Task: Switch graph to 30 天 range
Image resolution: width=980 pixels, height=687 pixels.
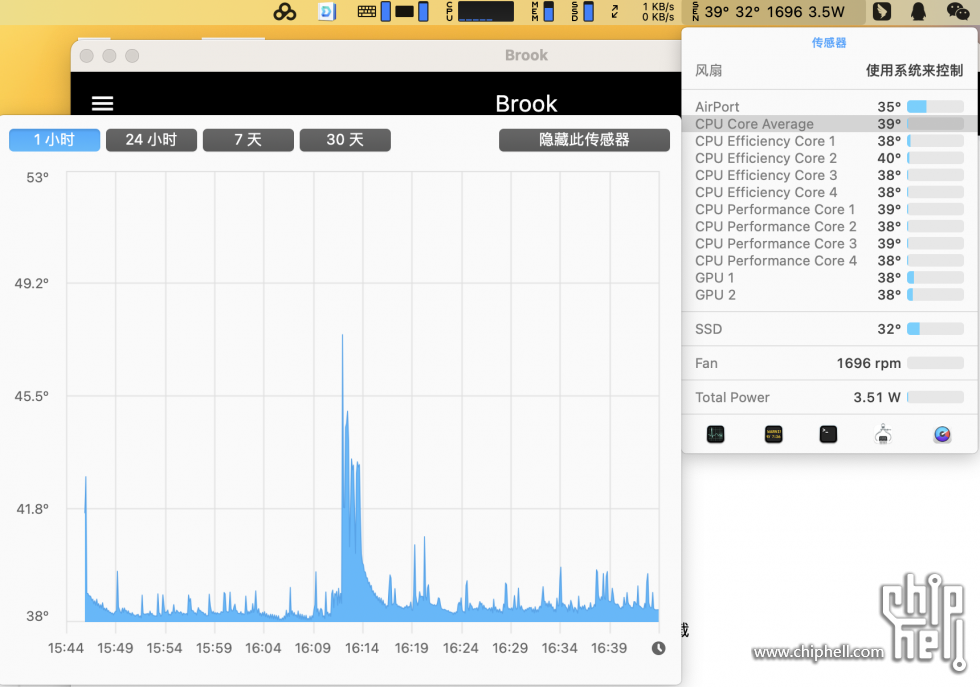Action: pyautogui.click(x=345, y=139)
